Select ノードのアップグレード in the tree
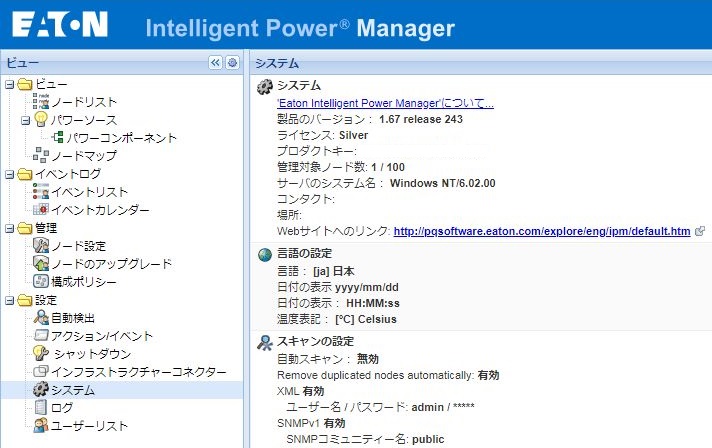 pos(111,264)
